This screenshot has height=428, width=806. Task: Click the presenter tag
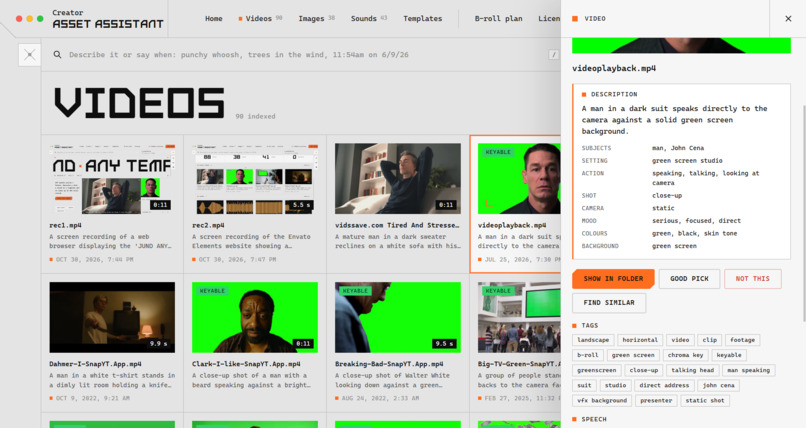pos(656,400)
